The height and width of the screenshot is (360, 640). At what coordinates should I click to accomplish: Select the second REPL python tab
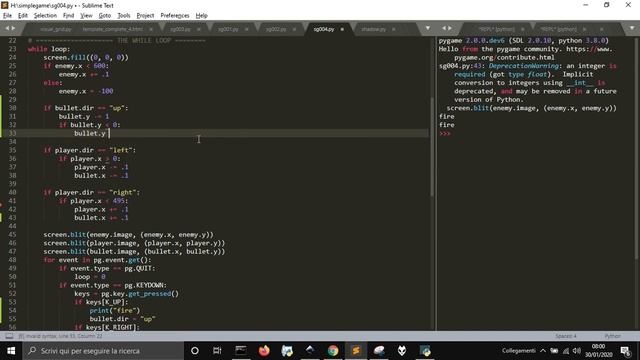(x=558, y=29)
